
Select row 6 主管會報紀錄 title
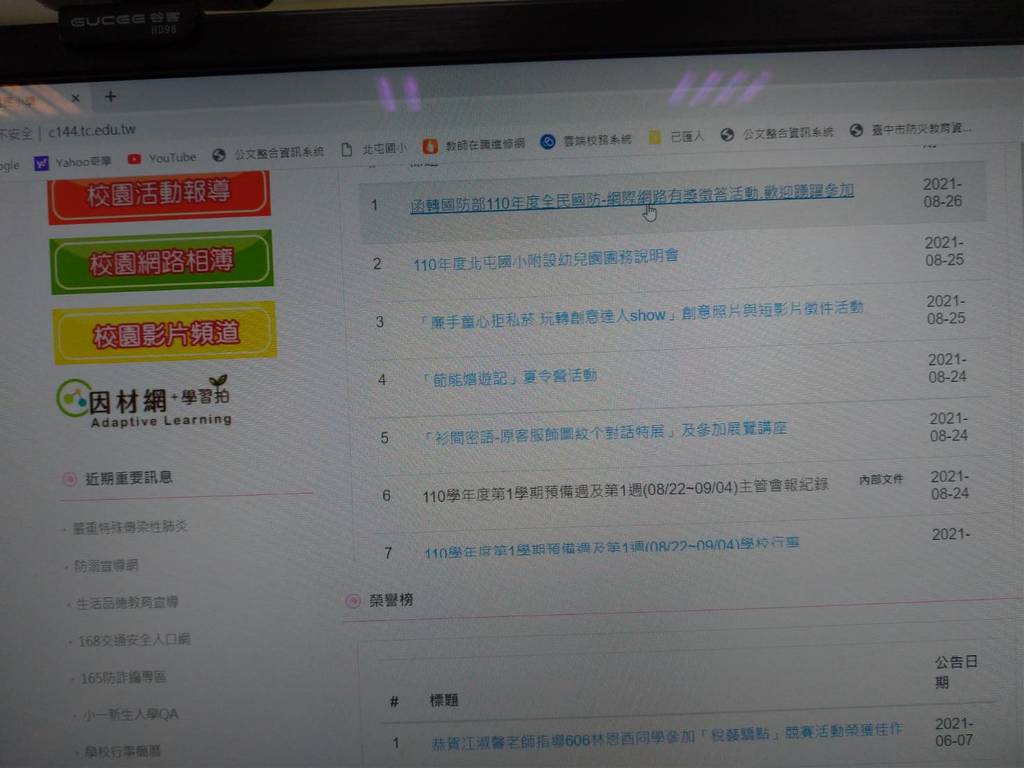pyautogui.click(x=625, y=490)
